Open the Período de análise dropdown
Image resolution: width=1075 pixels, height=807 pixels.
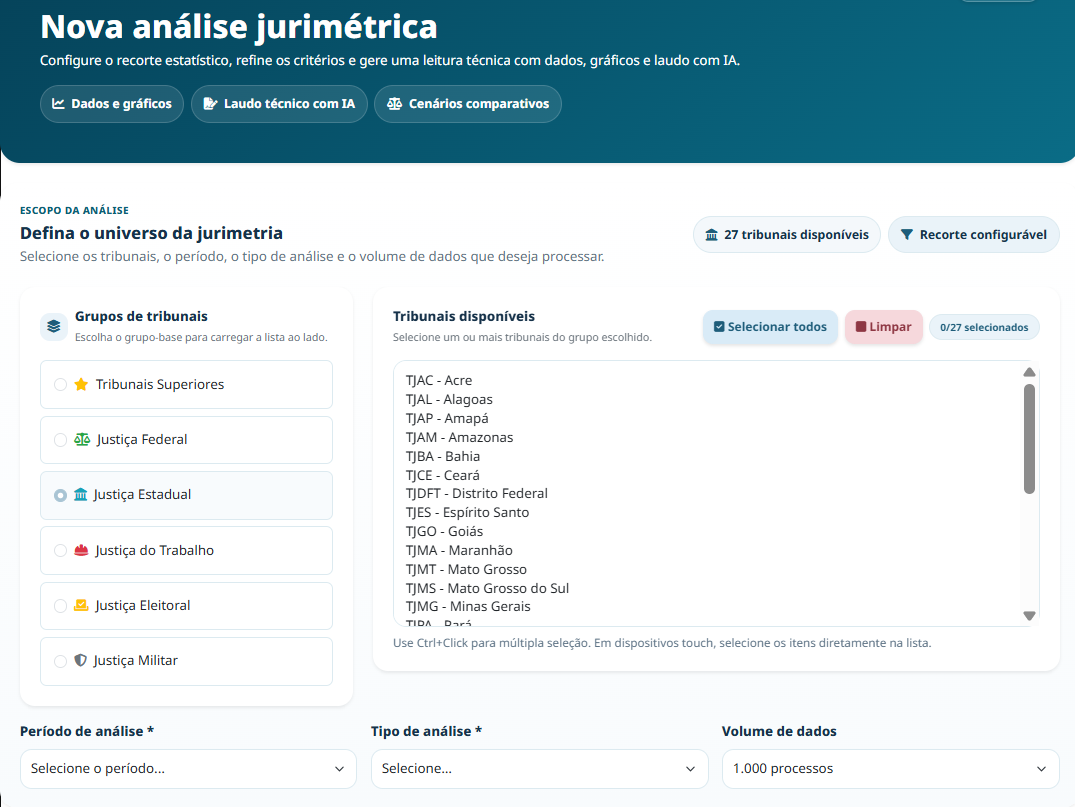tap(188, 769)
